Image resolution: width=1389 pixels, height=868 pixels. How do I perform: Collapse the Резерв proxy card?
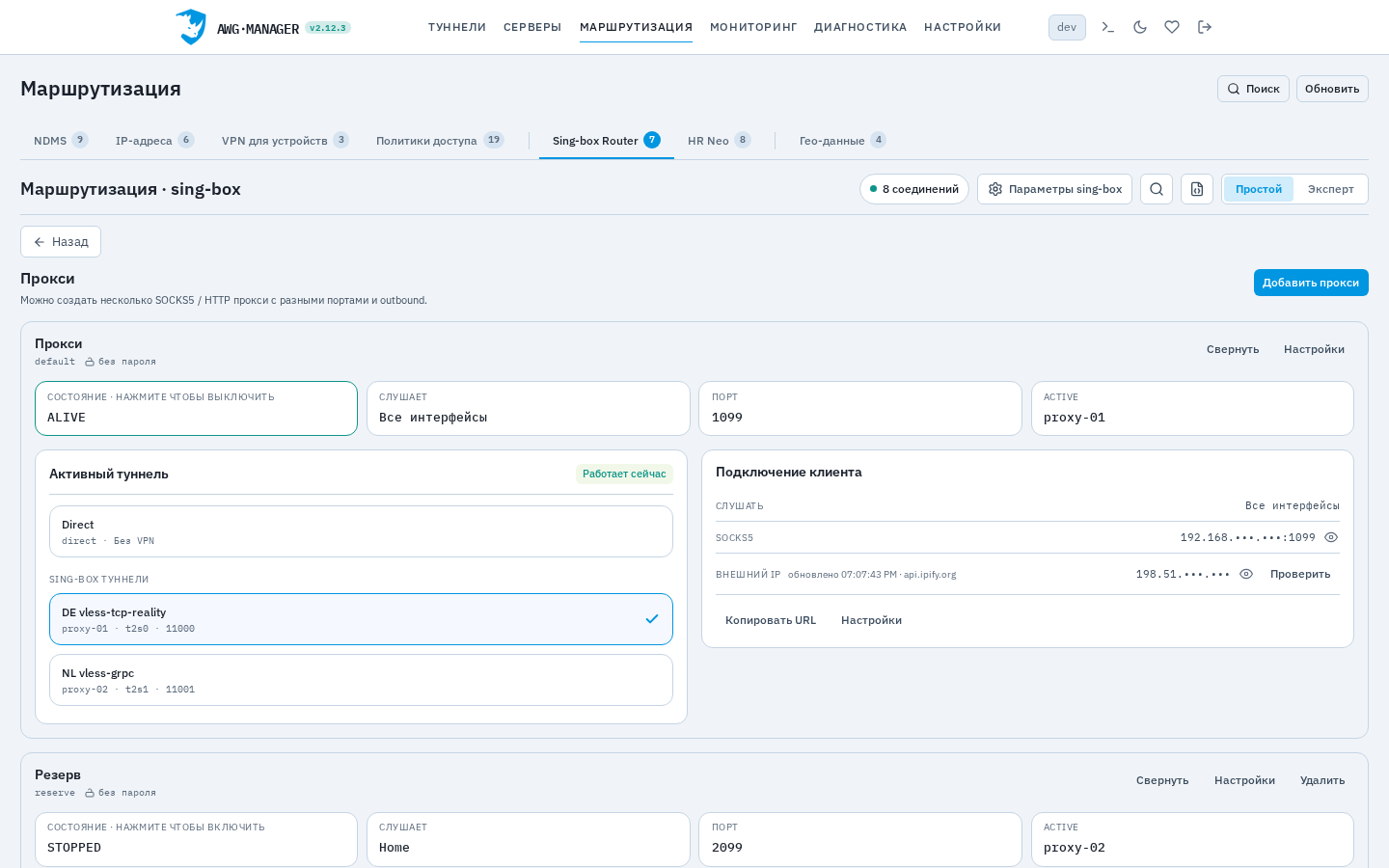(1162, 780)
